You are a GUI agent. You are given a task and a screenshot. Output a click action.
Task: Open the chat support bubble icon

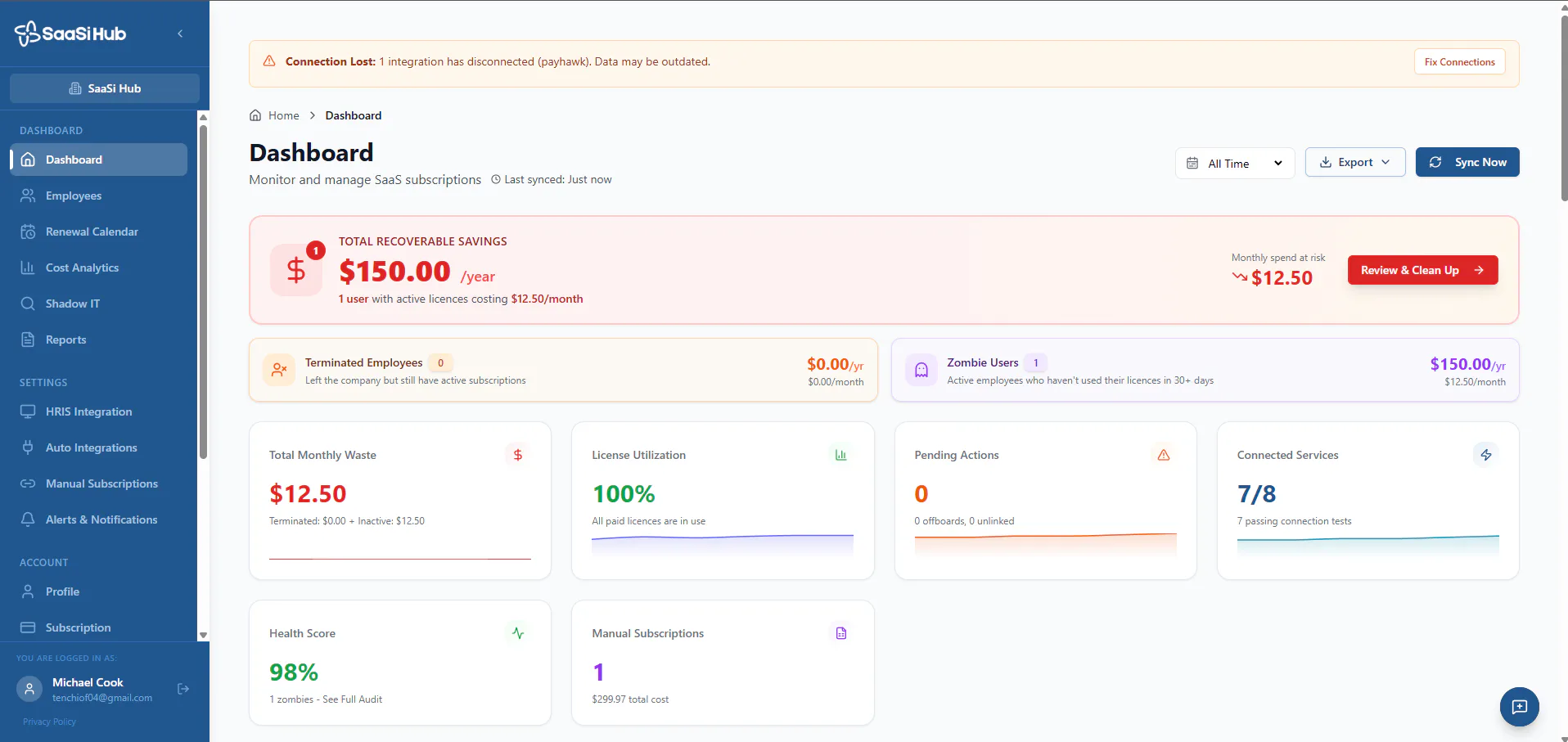tap(1519, 707)
